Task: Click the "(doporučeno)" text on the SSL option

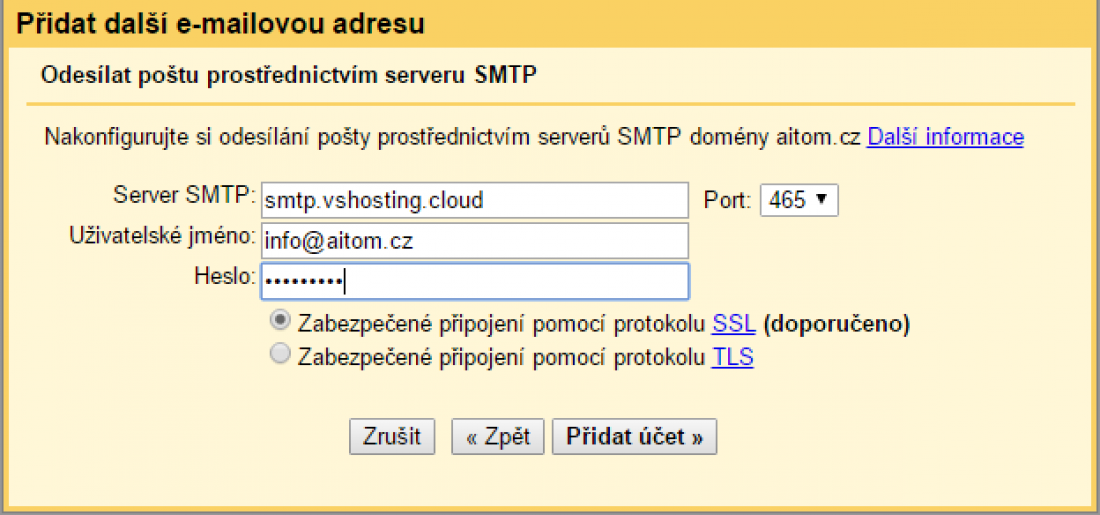Action: click(836, 324)
